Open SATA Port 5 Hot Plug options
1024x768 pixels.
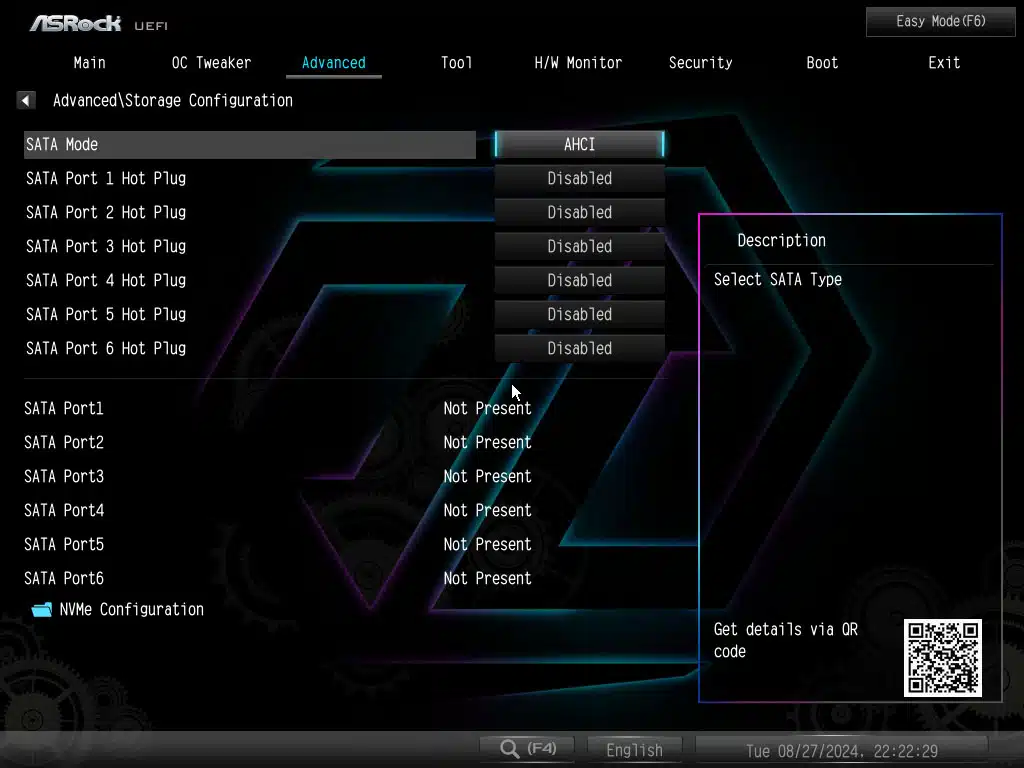point(579,314)
